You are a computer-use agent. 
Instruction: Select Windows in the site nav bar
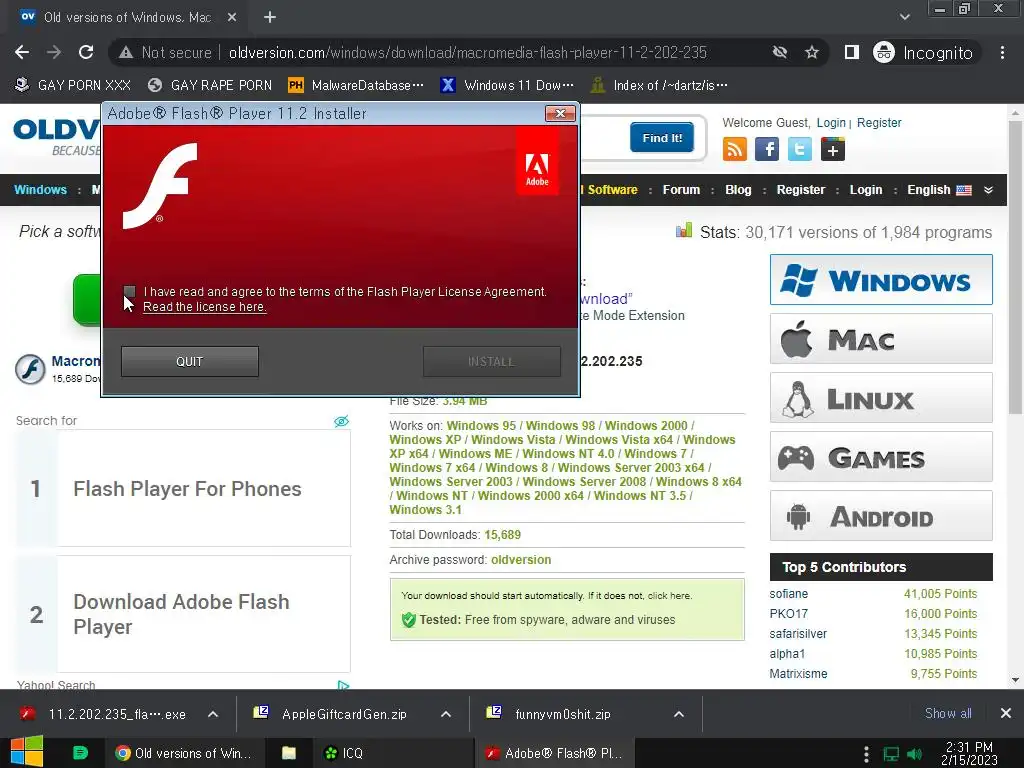(40, 190)
